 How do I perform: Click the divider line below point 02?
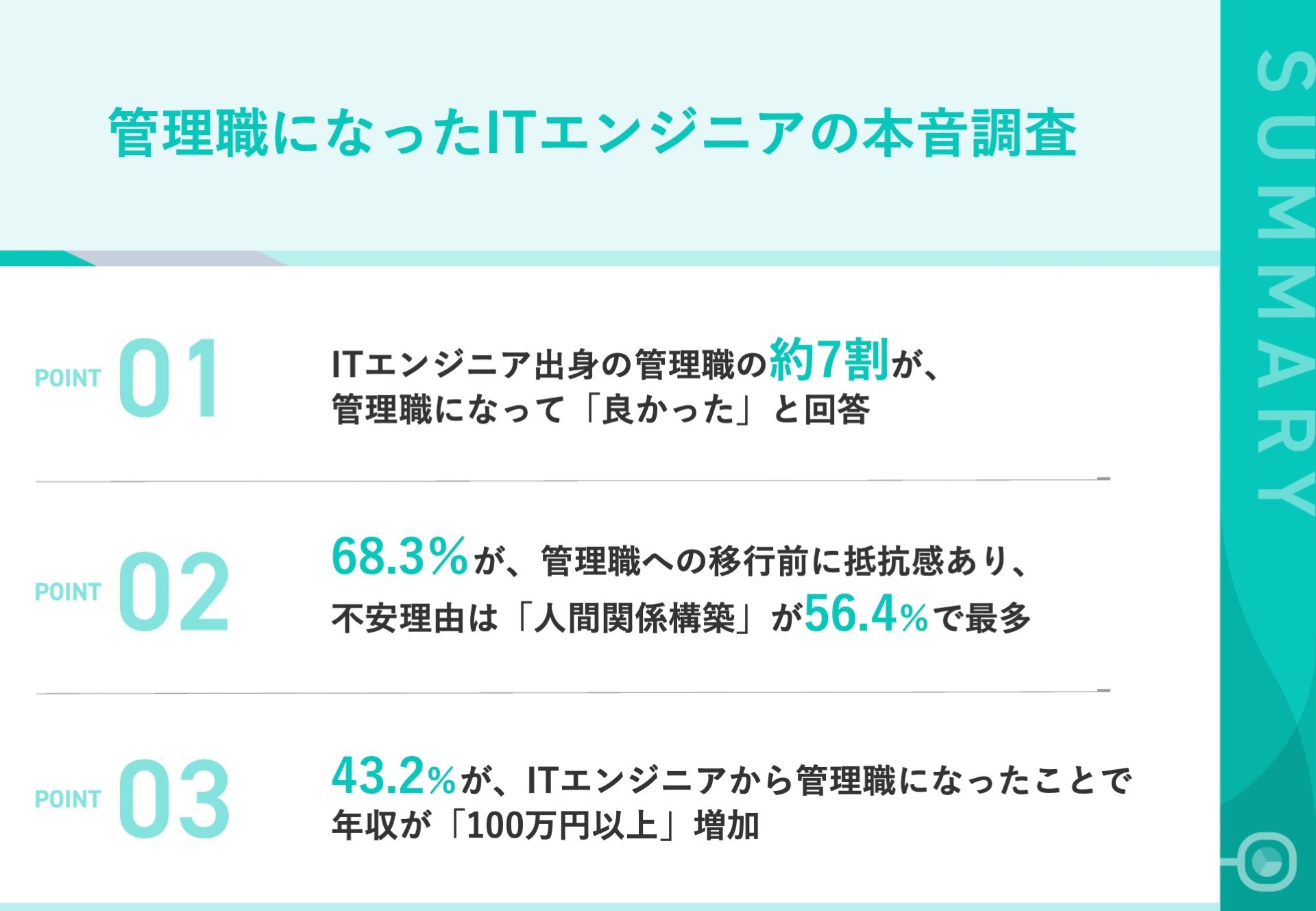[x=572, y=692]
